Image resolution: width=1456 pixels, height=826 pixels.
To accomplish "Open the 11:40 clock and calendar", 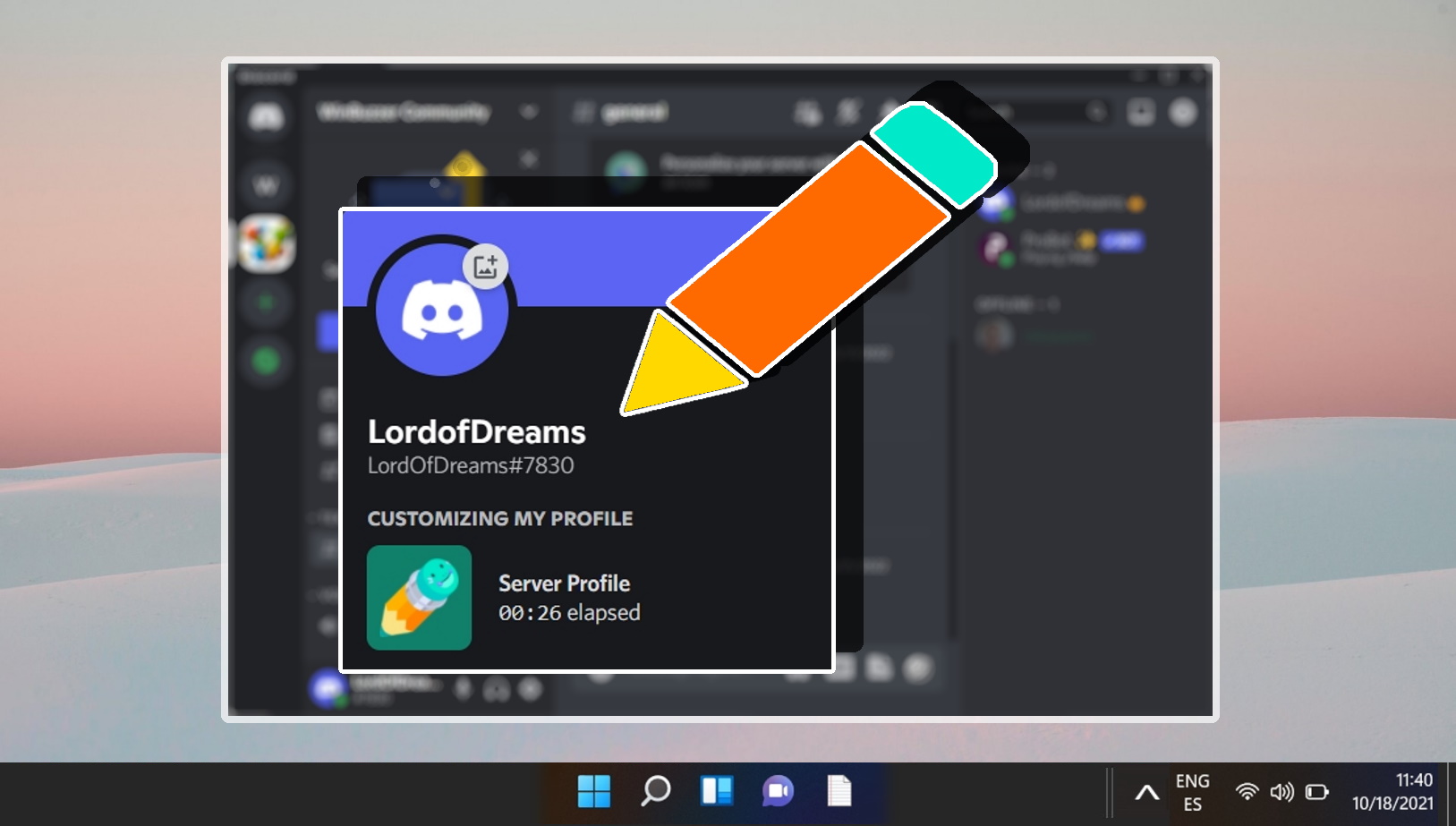I will (1392, 792).
